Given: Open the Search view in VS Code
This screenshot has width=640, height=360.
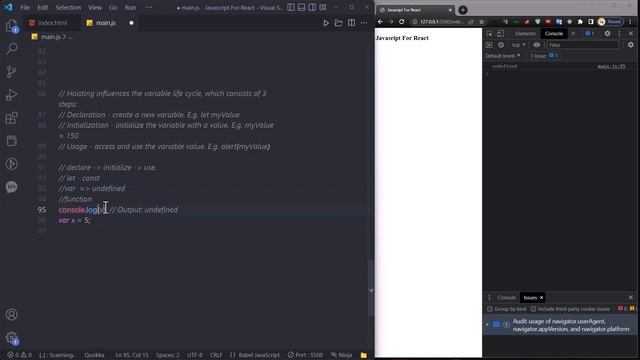Looking at the screenshot, I should (x=11, y=49).
